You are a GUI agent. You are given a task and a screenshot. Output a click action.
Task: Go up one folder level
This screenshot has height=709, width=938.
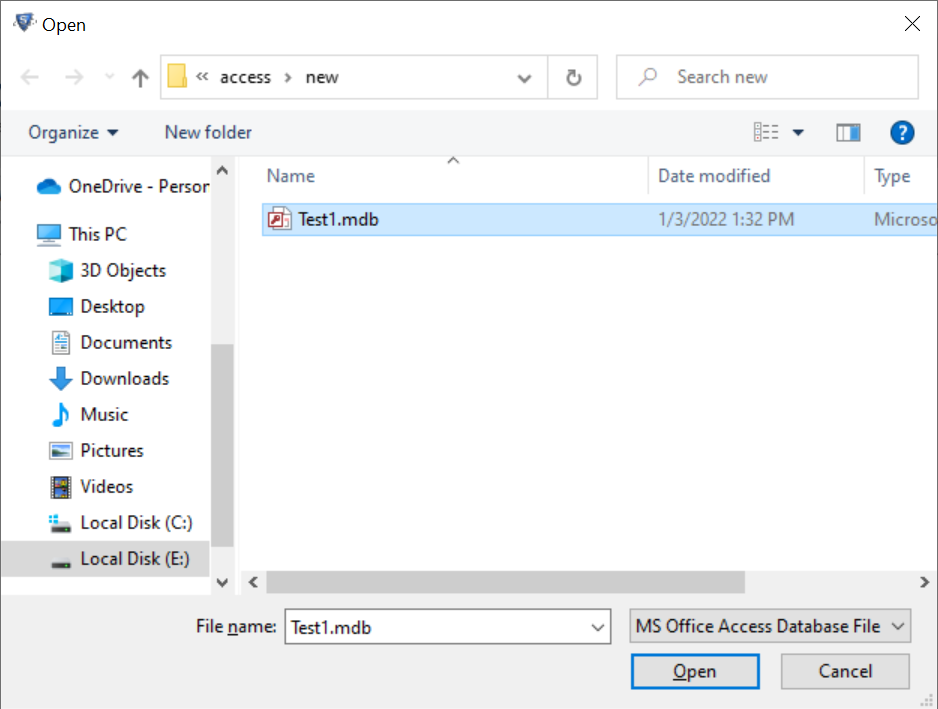(x=141, y=77)
